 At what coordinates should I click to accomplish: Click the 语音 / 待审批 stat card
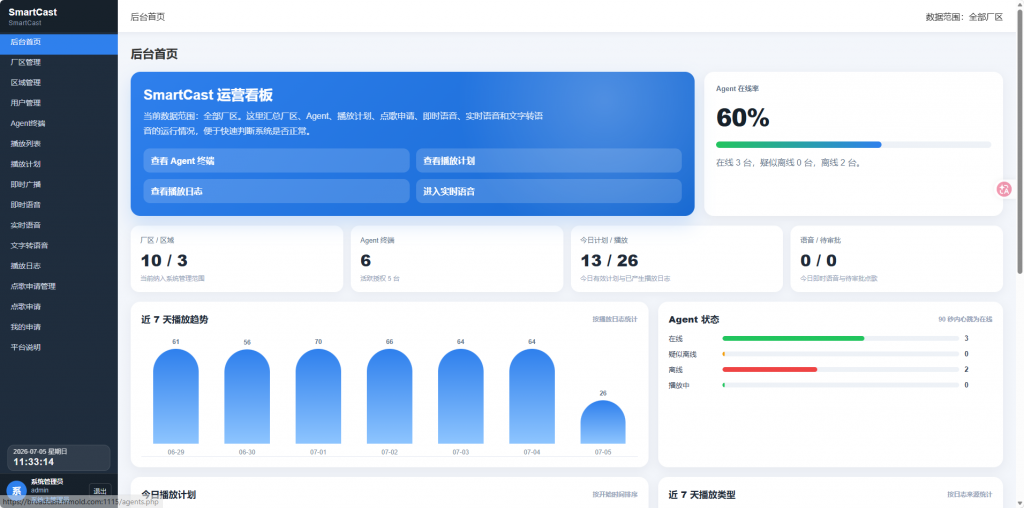pos(897,259)
